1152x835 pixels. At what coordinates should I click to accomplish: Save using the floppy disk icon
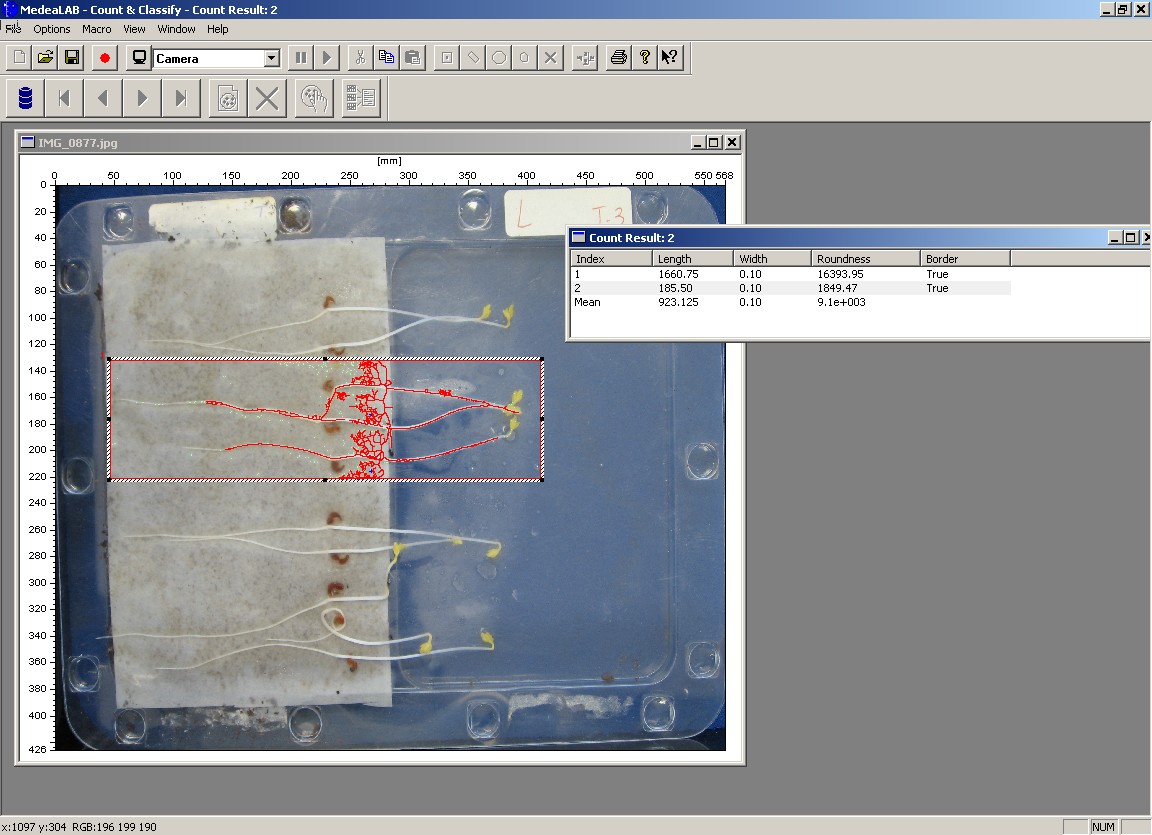coord(71,58)
